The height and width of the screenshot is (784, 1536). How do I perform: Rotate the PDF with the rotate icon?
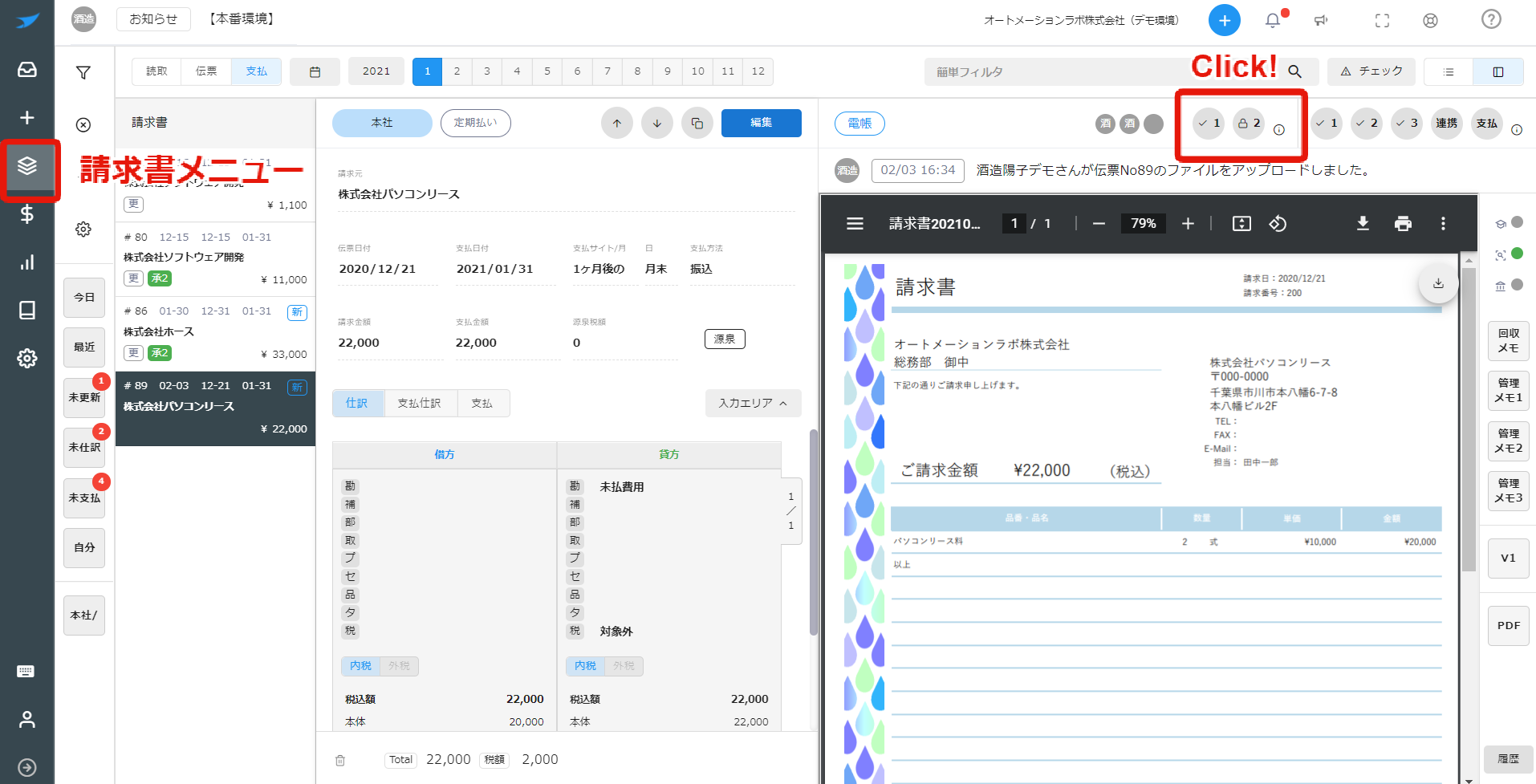click(x=1278, y=224)
